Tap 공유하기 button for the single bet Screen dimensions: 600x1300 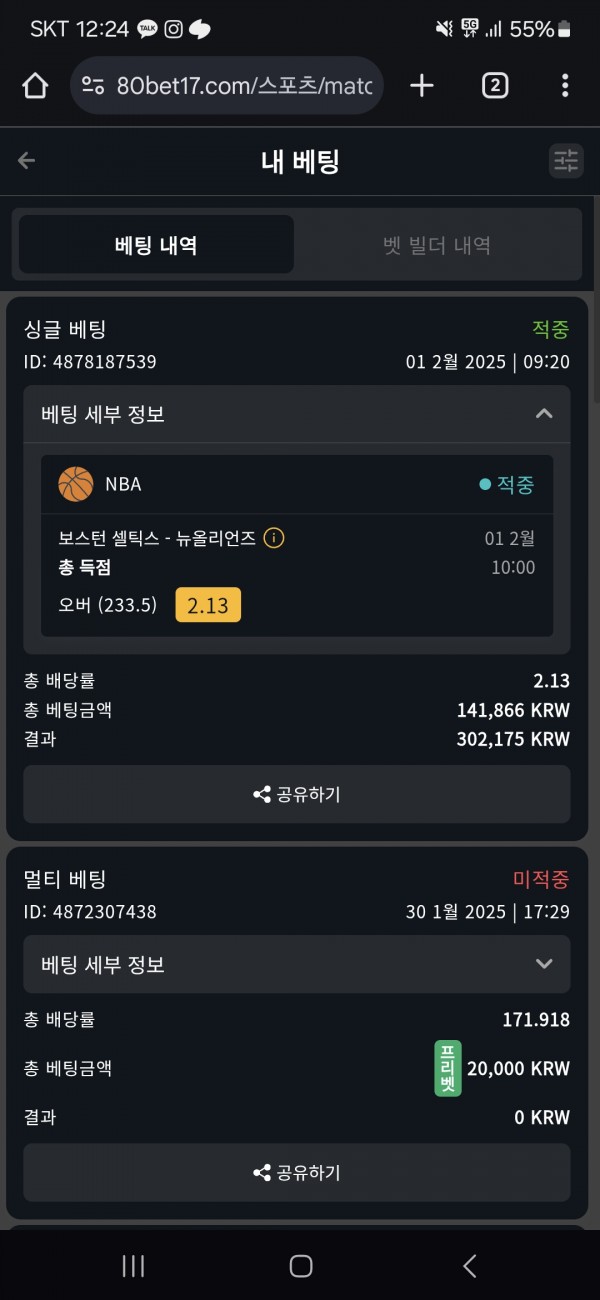pyautogui.click(x=297, y=794)
